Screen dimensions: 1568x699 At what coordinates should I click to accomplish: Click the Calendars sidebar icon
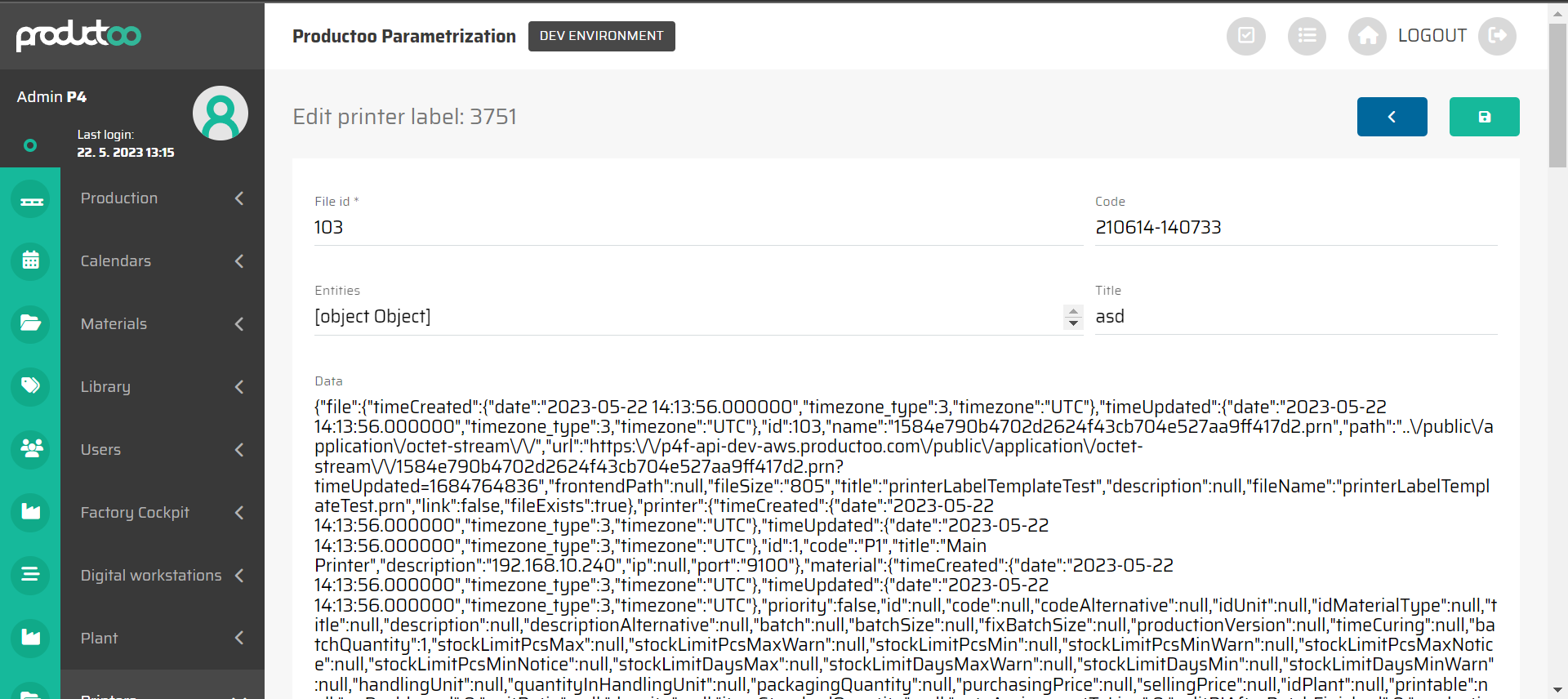tap(30, 261)
